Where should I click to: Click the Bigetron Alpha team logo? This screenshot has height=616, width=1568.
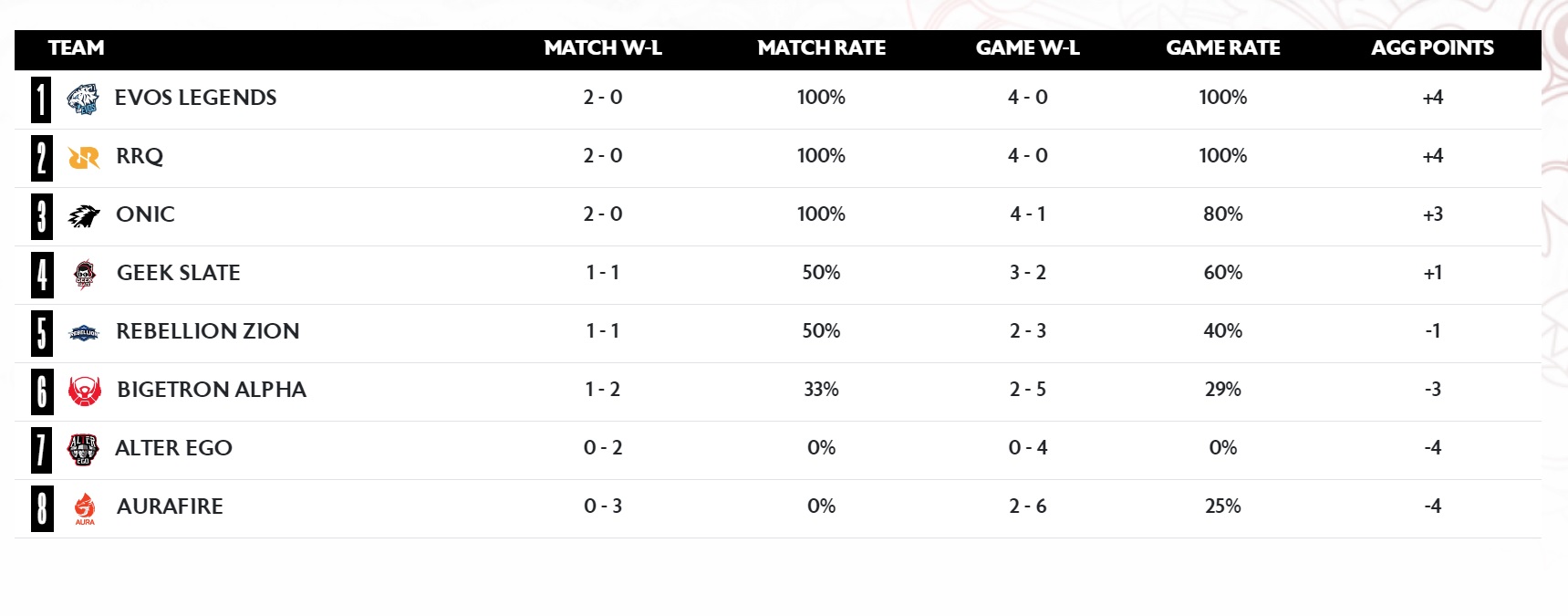(85, 392)
